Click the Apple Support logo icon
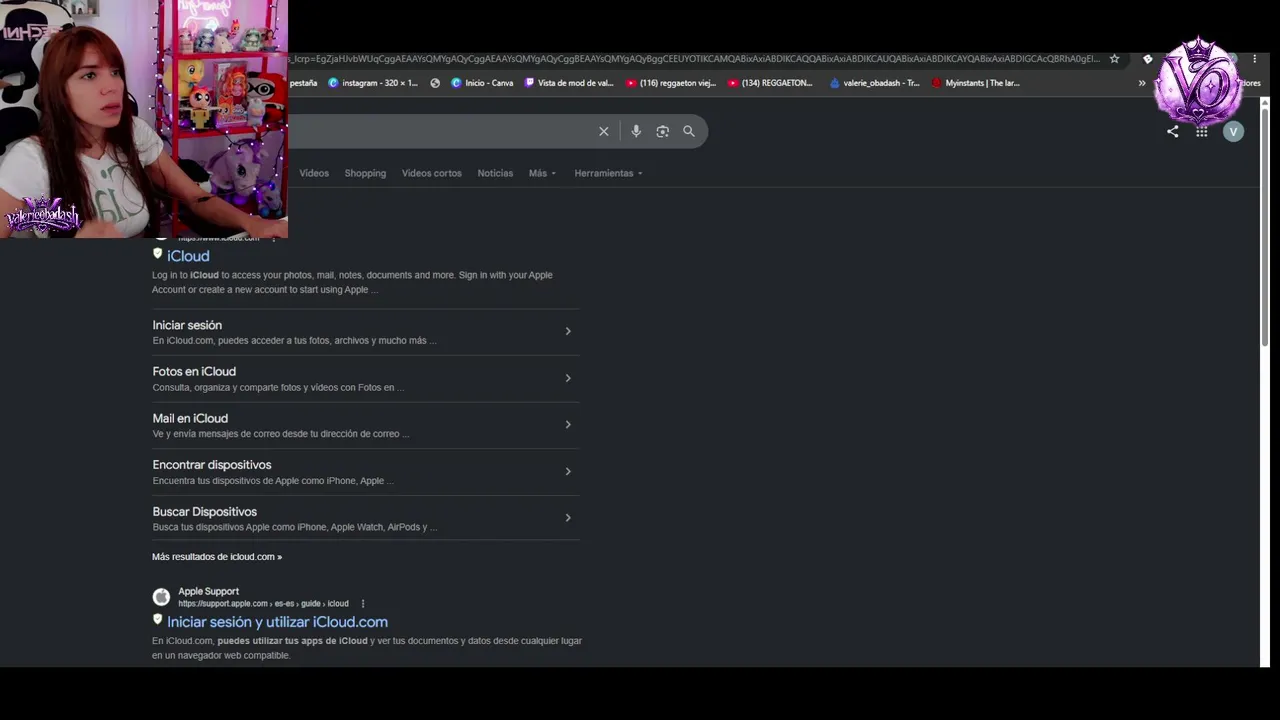Viewport: 1280px width, 720px height. (x=161, y=597)
